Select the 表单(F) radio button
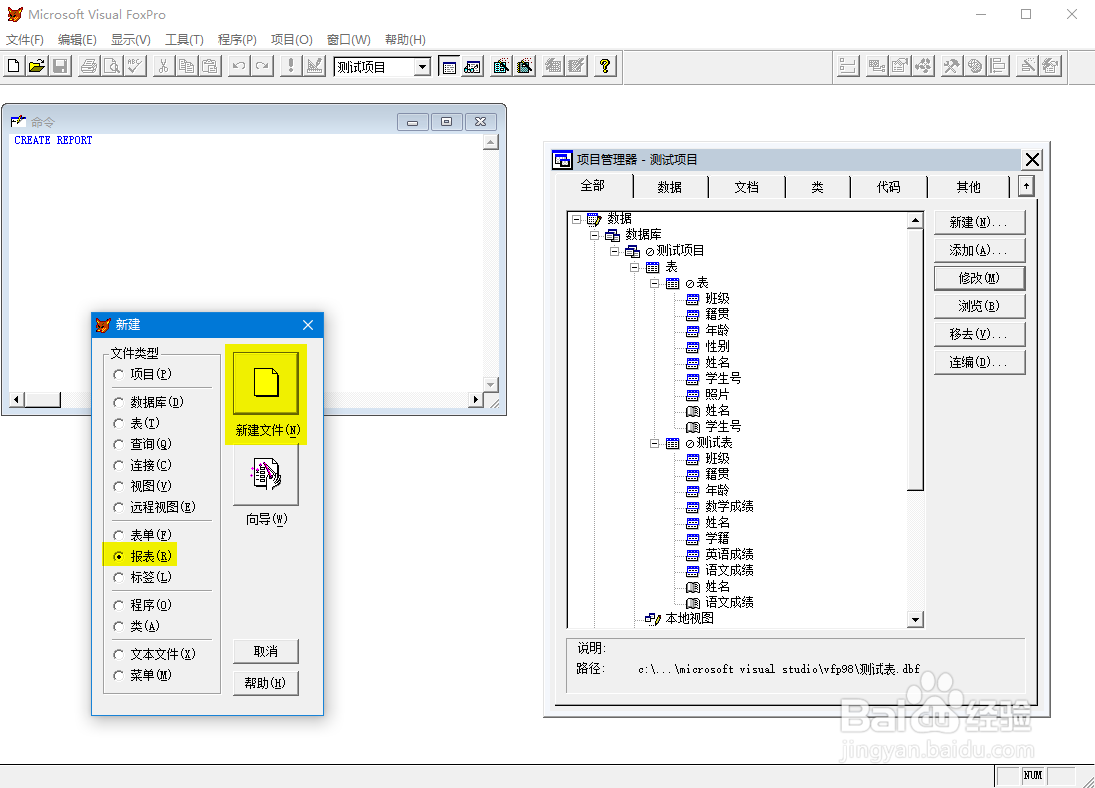The image size is (1095, 788). [x=118, y=535]
